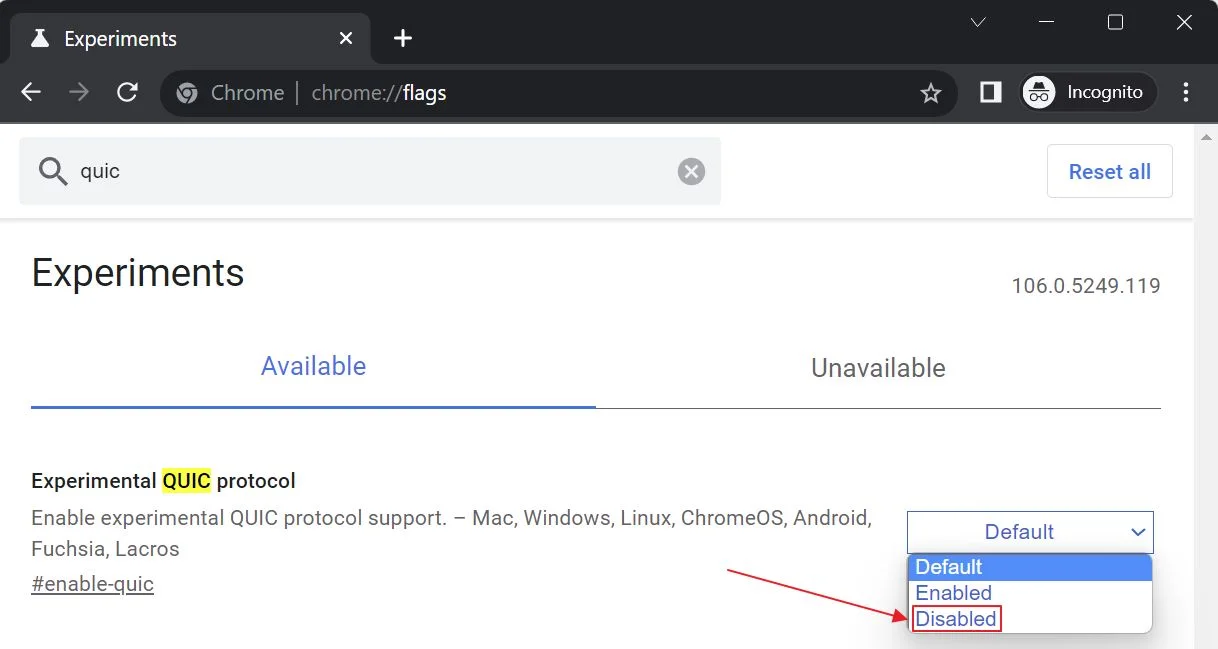
Task: Select the Available tab
Action: point(313,366)
